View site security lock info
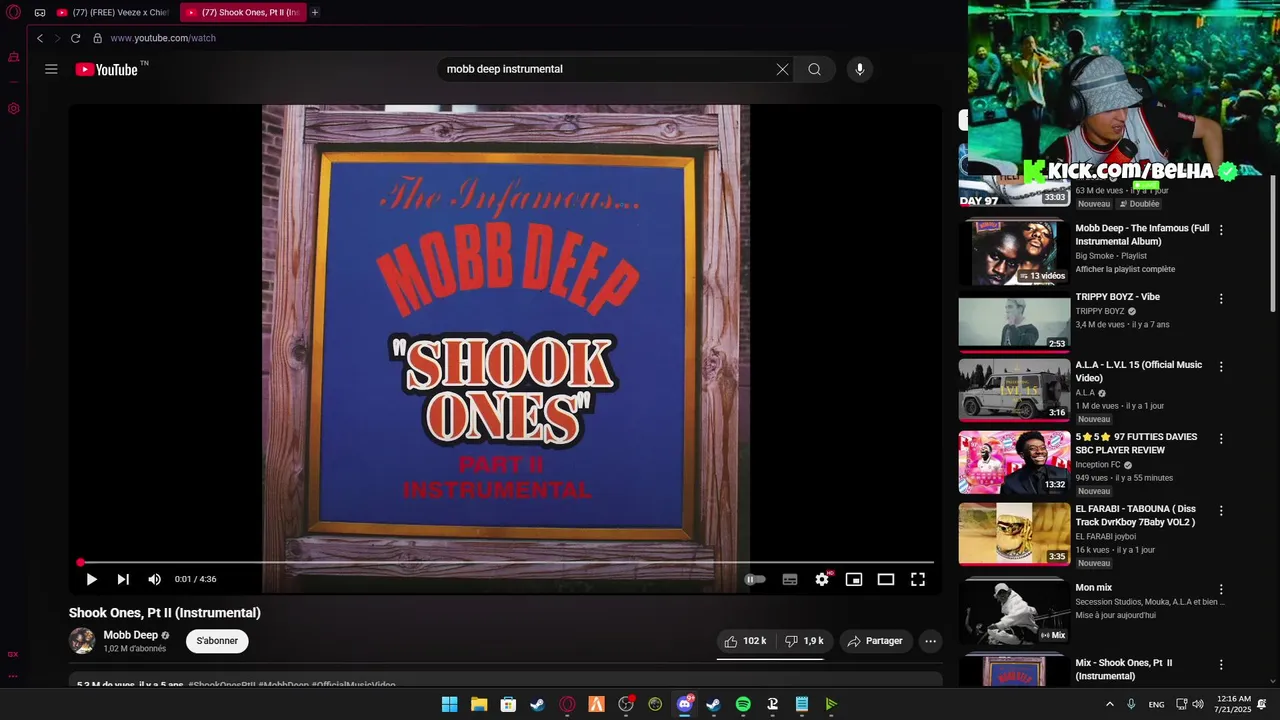The width and height of the screenshot is (1280, 720). click(97, 38)
